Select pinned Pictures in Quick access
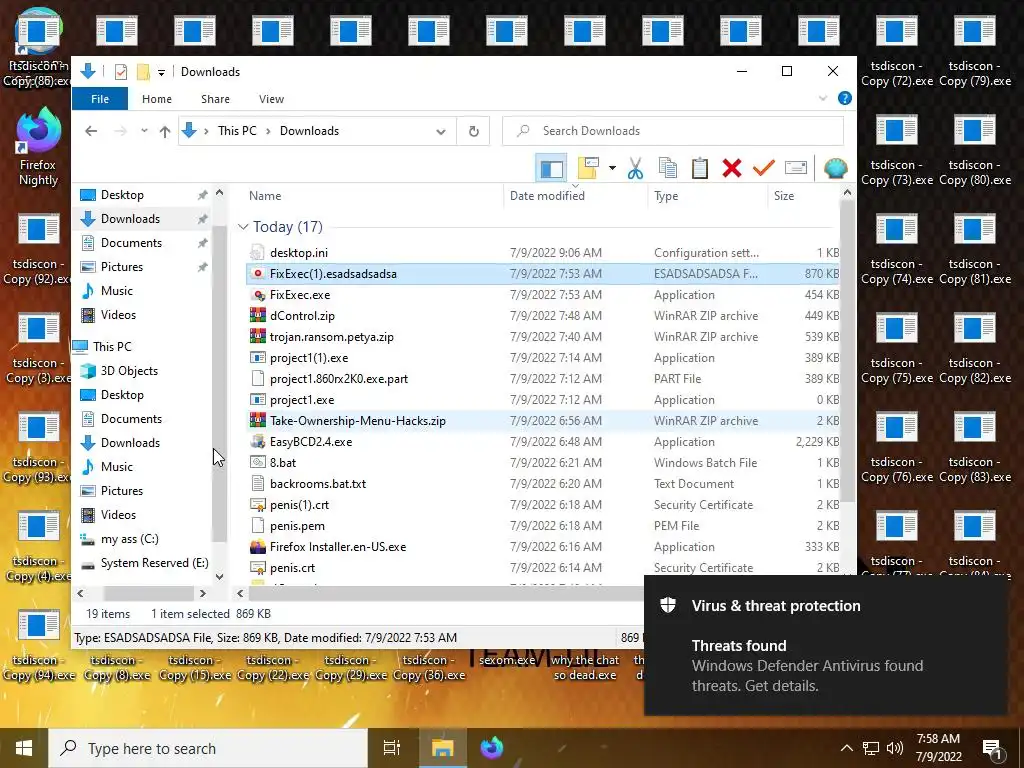Image resolution: width=1024 pixels, height=768 pixels. [121, 266]
